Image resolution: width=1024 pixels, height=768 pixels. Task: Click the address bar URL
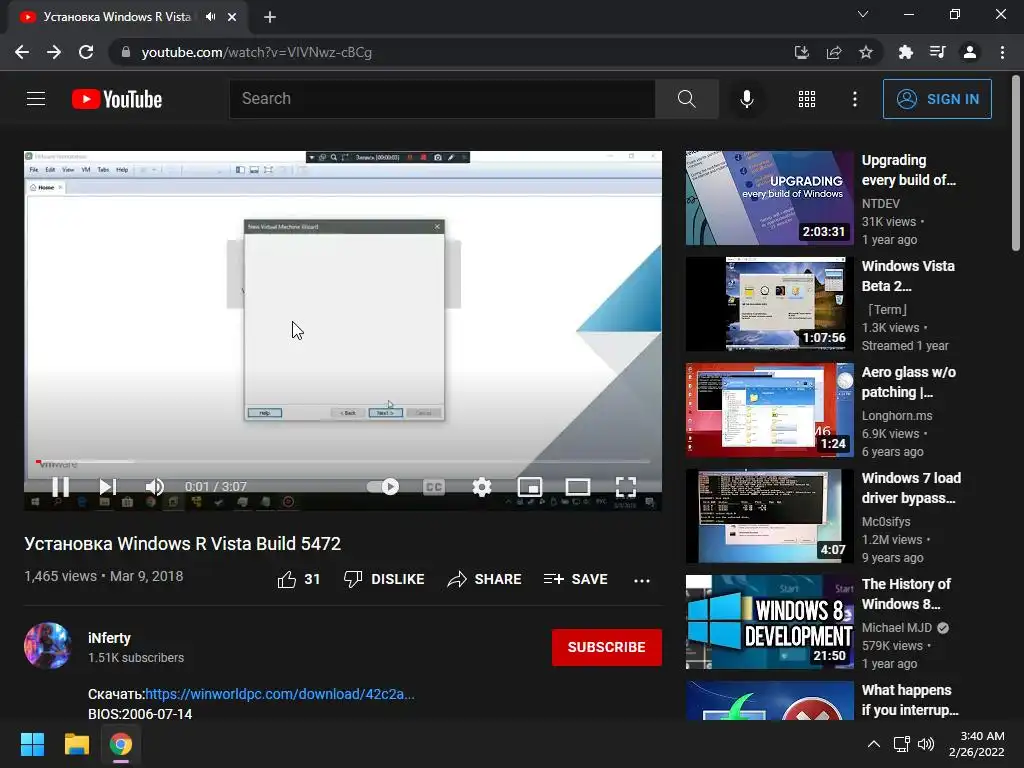pos(257,52)
